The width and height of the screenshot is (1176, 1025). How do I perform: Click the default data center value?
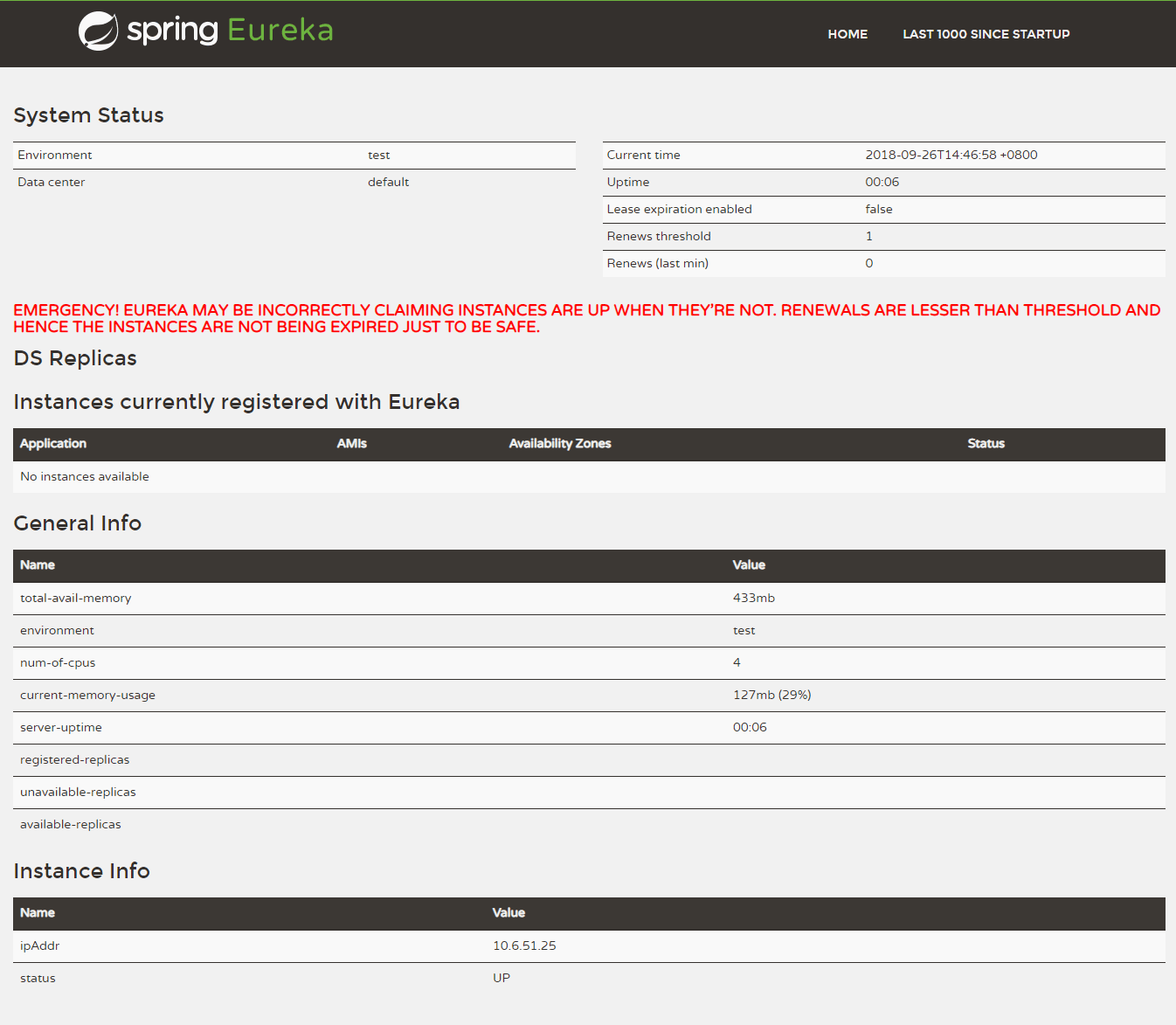(x=388, y=182)
